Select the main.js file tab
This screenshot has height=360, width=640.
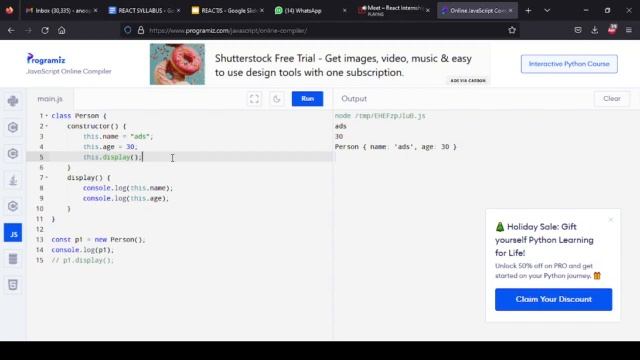(50, 99)
